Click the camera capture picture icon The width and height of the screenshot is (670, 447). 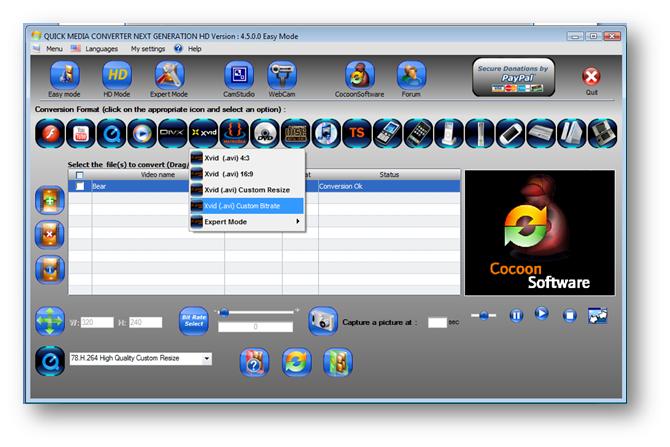point(323,321)
